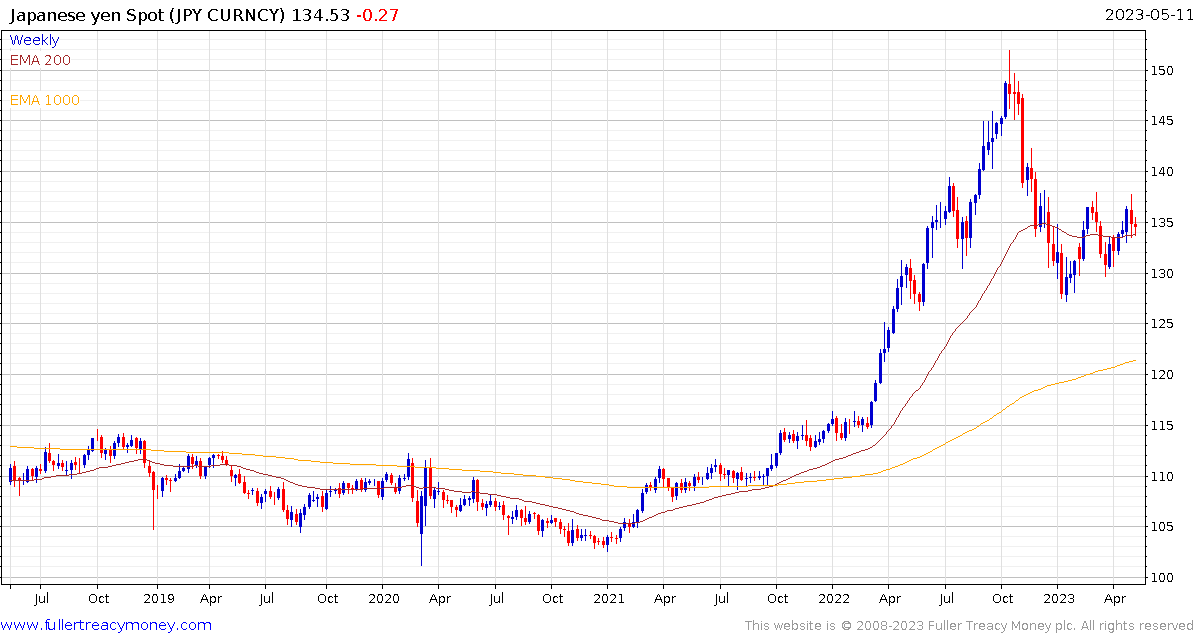
Task: Click the latest candle at the chart's right edge
Action: point(1136,226)
